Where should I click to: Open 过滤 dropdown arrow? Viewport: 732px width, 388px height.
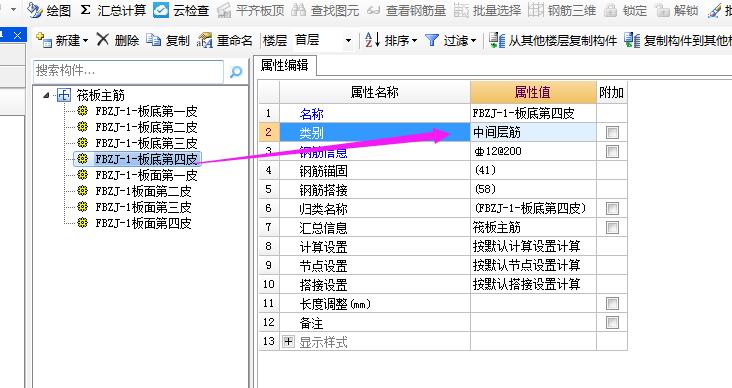[473, 41]
